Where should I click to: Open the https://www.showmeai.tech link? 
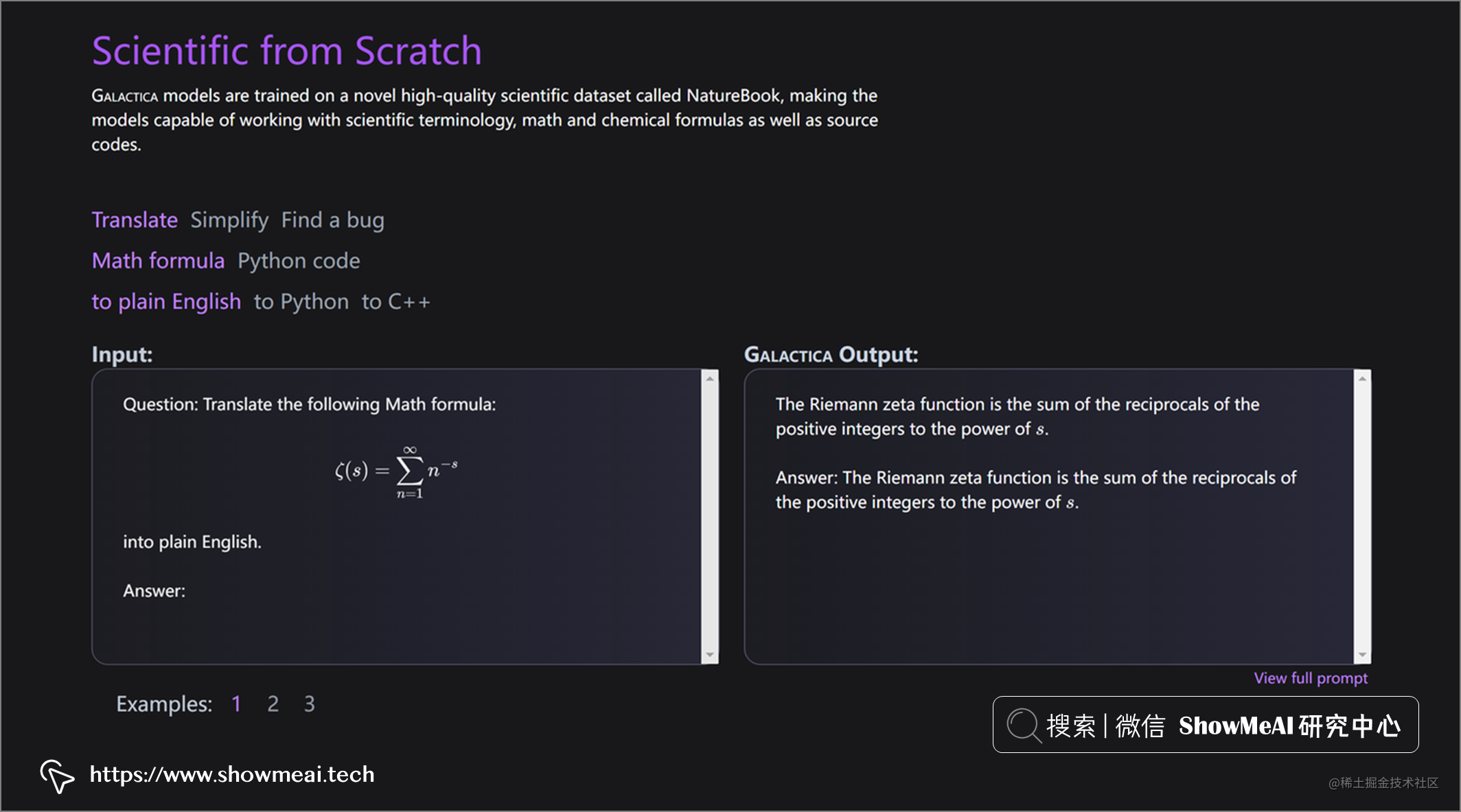point(232,774)
